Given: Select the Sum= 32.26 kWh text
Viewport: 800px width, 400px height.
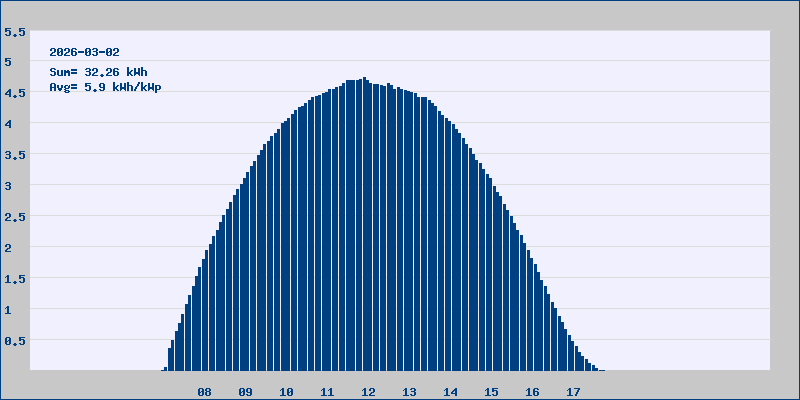Looking at the screenshot, I should (x=98, y=72).
